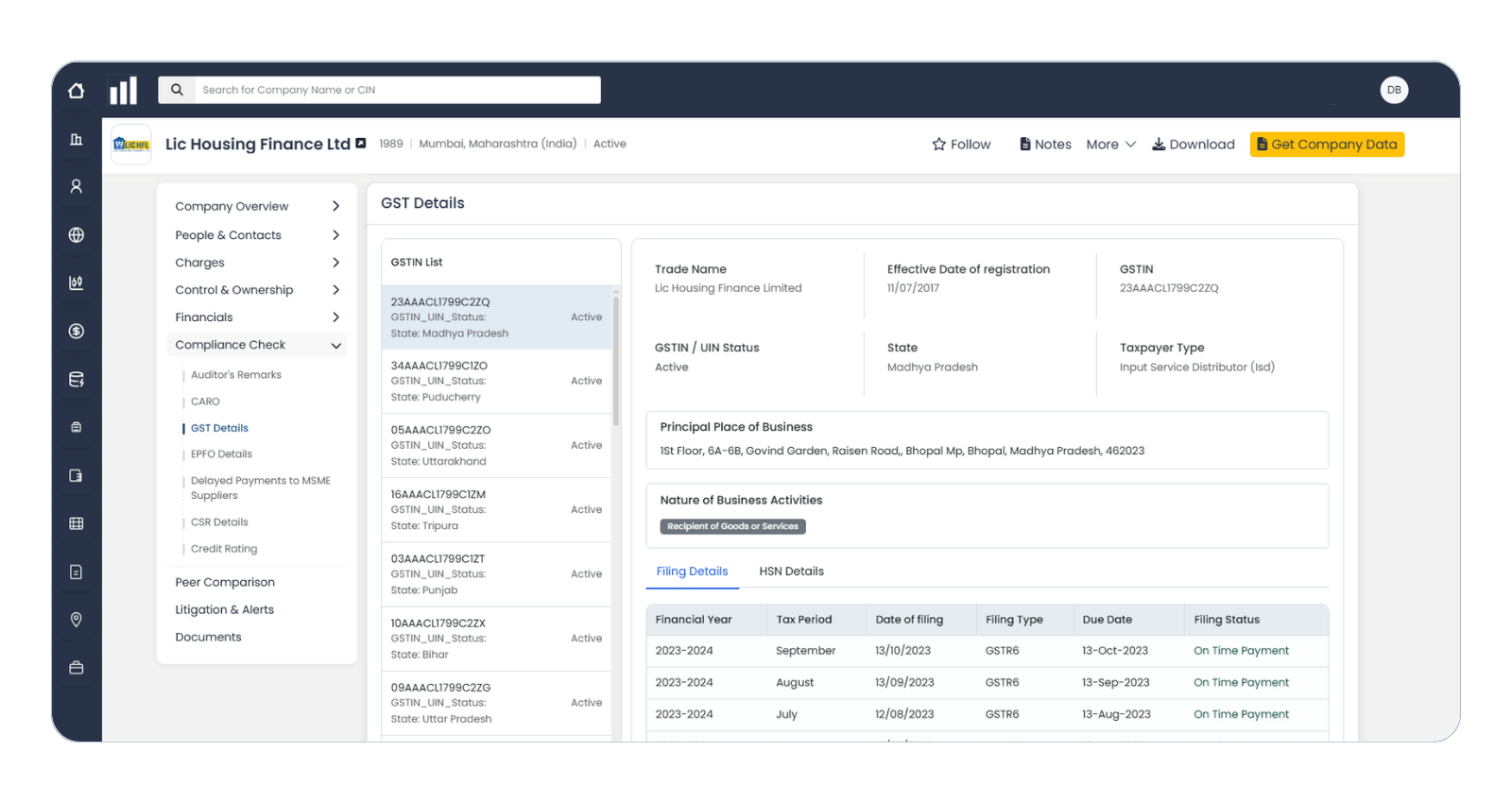The height and width of the screenshot is (803, 1512).
Task: Click the Recipient of Goods or Services tag
Action: [732, 526]
